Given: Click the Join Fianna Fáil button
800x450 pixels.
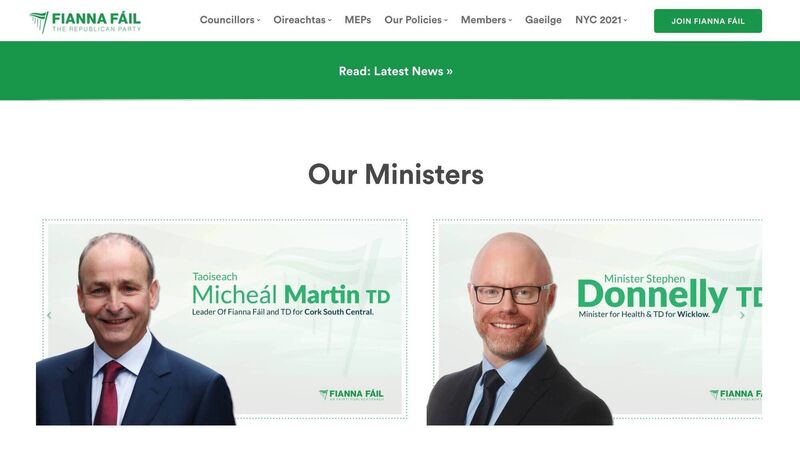Looking at the screenshot, I should click(x=708, y=21).
